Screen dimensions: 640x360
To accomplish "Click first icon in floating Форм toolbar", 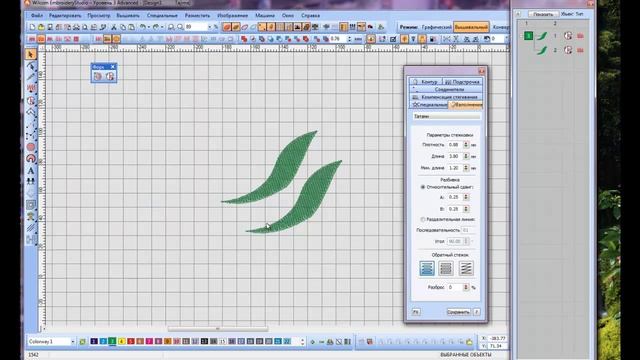I will pos(98,76).
